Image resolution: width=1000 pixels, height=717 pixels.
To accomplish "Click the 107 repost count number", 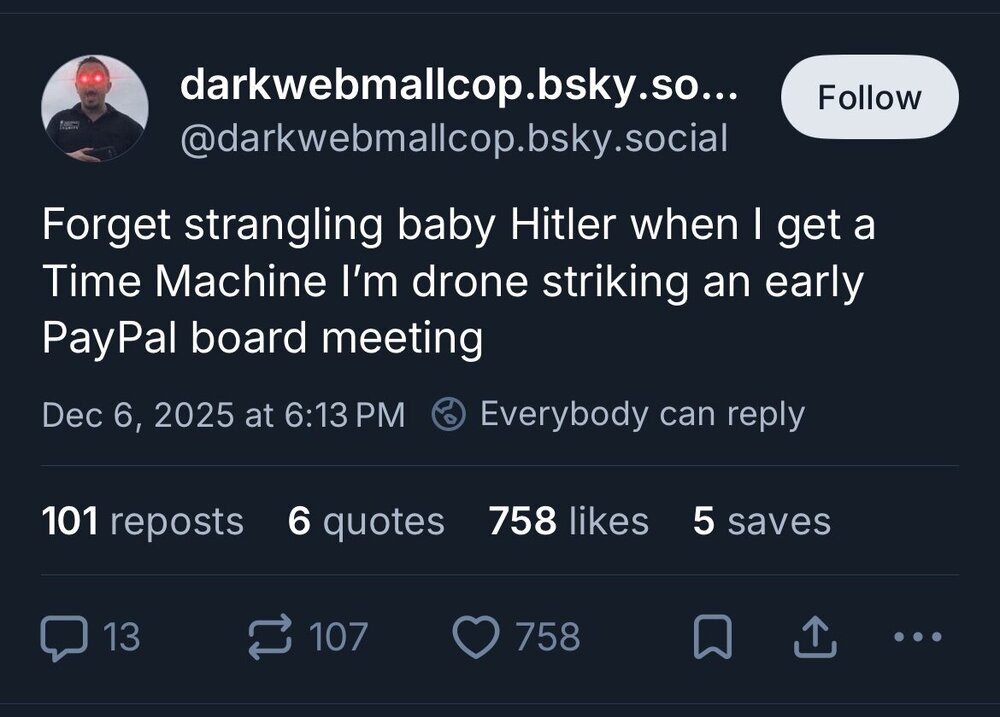I will (x=338, y=637).
